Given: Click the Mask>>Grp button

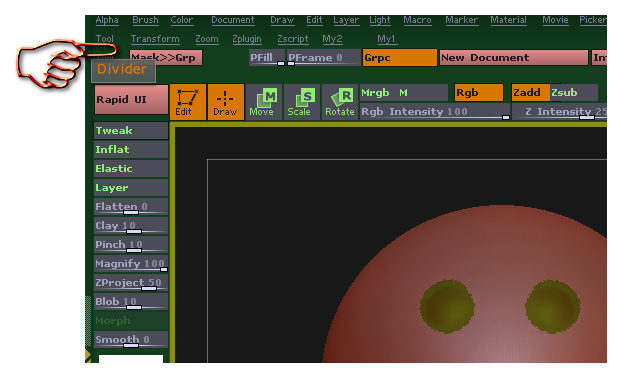Looking at the screenshot, I should pos(166,58).
